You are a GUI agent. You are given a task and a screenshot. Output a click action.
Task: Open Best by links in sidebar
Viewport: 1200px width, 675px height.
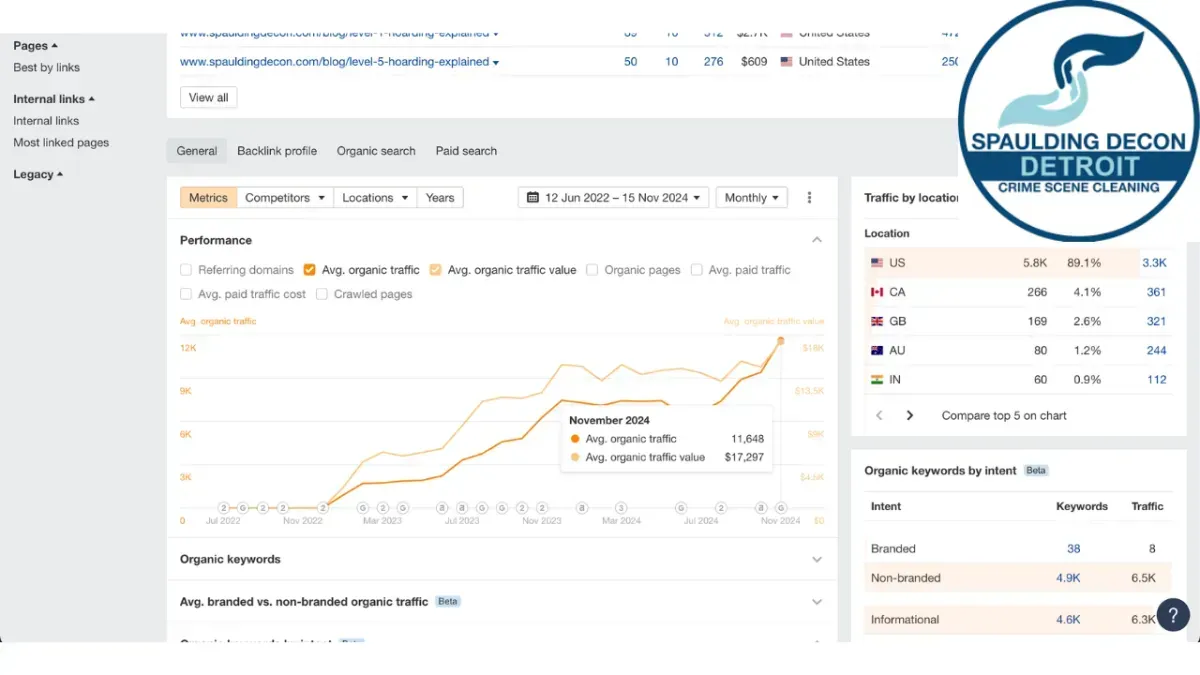[x=46, y=68]
